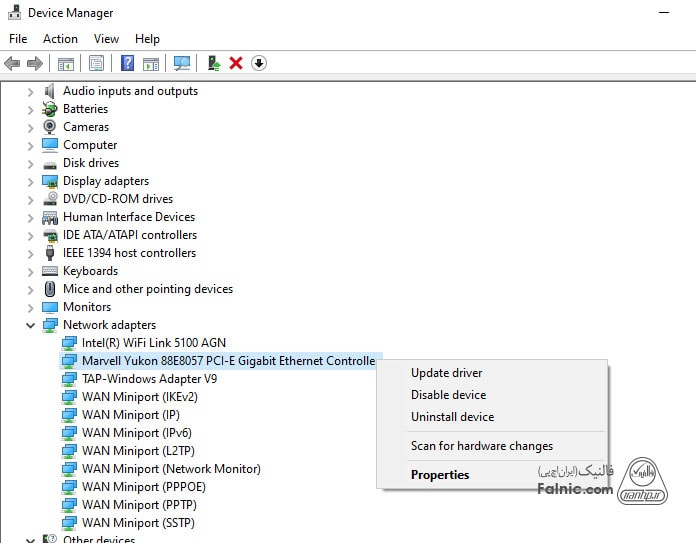Select Intel(R) WiFi Link 5100 AGN adapter

point(153,343)
